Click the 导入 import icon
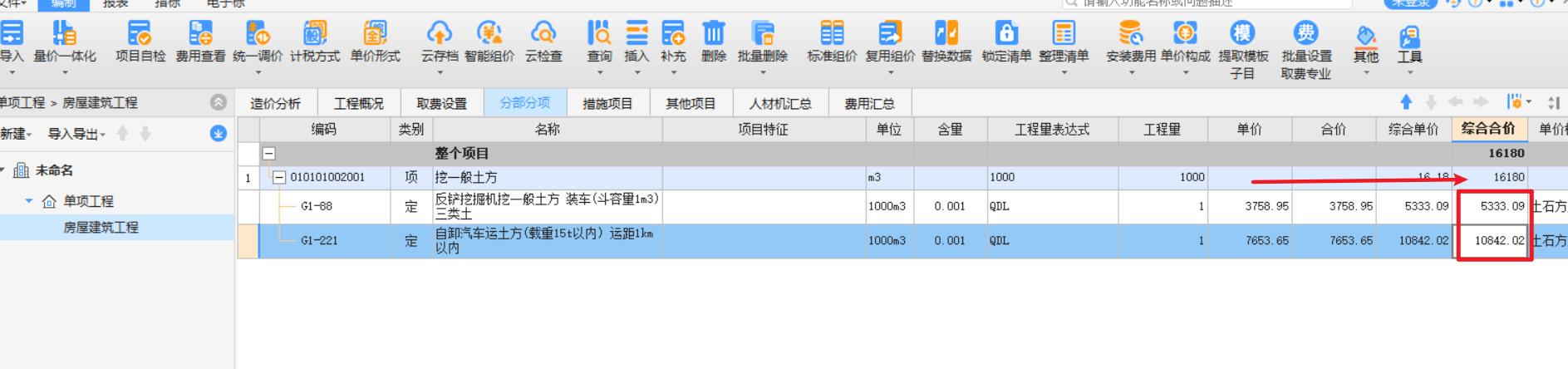 pyautogui.click(x=12, y=33)
